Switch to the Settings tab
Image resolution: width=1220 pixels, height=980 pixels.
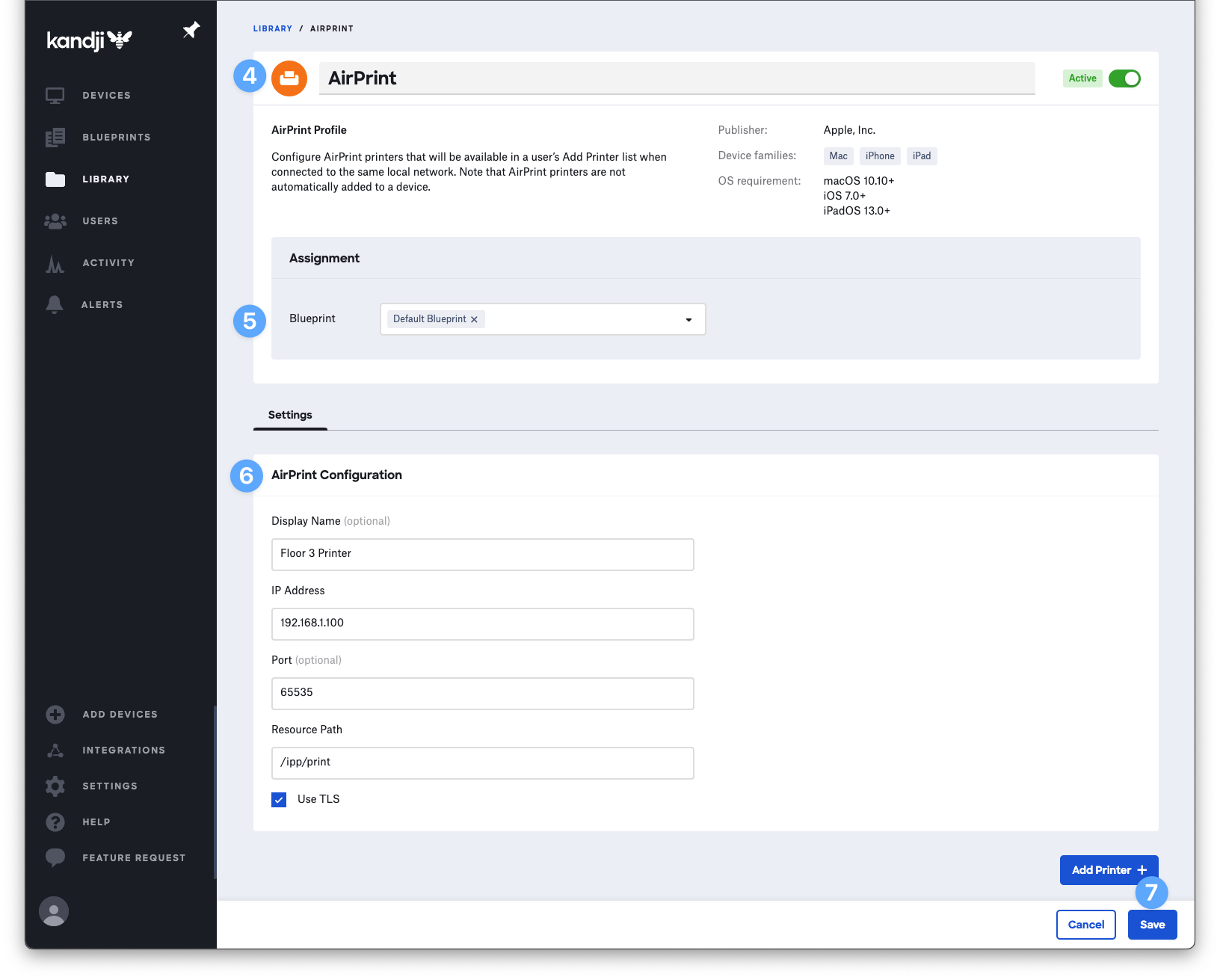point(290,415)
